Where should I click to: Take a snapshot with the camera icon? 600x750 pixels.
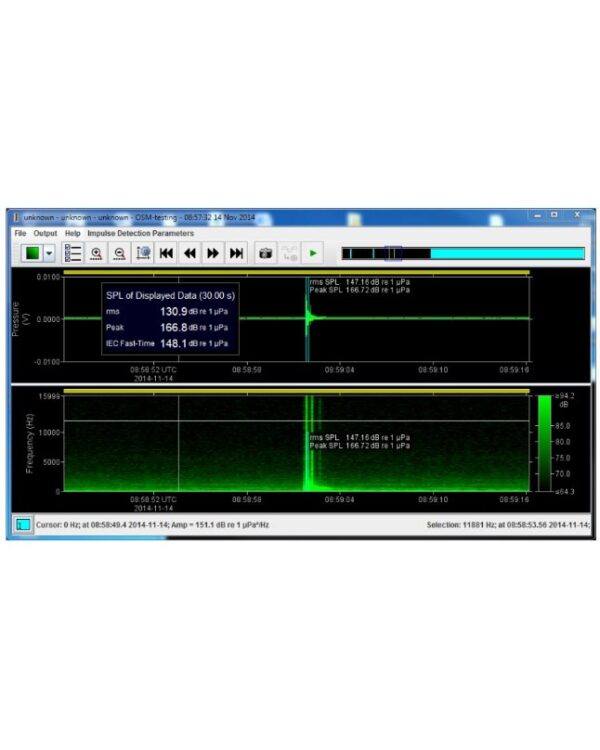[x=265, y=254]
